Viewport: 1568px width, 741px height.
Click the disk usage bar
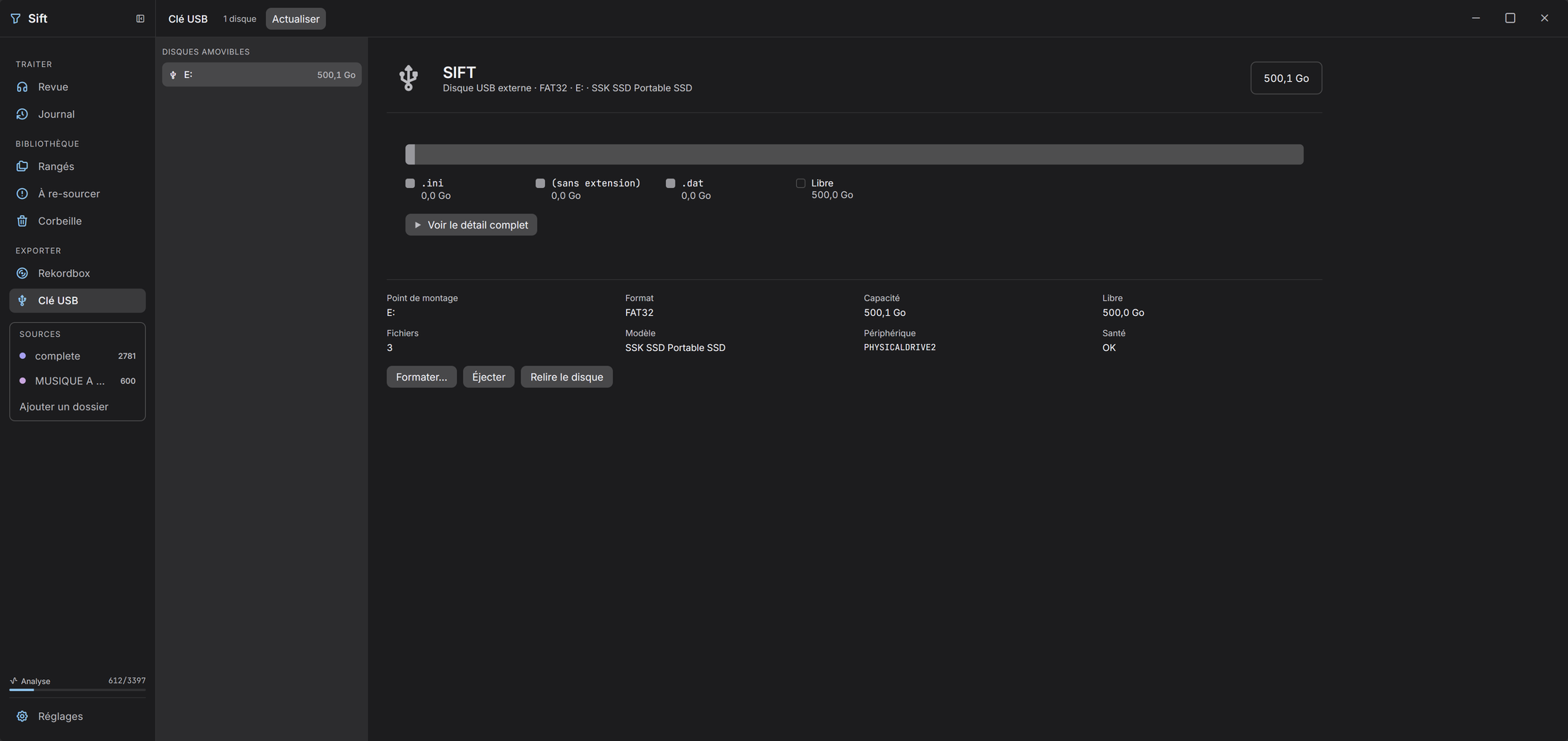pos(855,154)
